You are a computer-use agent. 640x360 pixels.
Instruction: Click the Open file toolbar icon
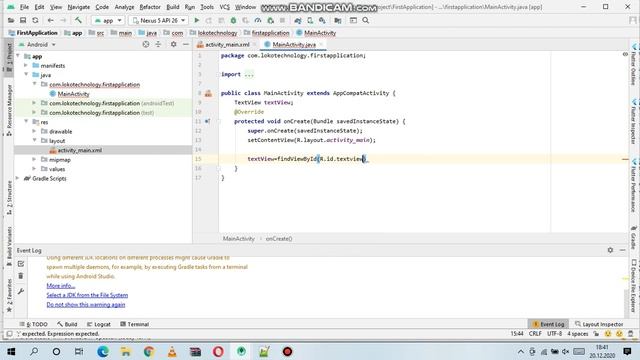tap(11, 20)
